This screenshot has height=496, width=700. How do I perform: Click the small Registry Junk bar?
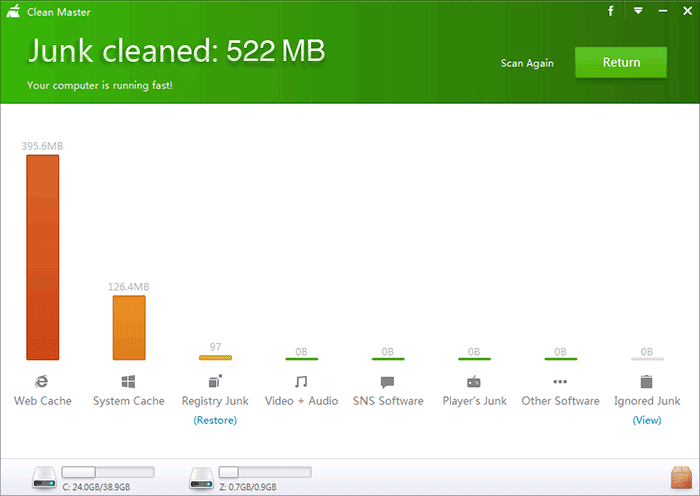(215, 358)
